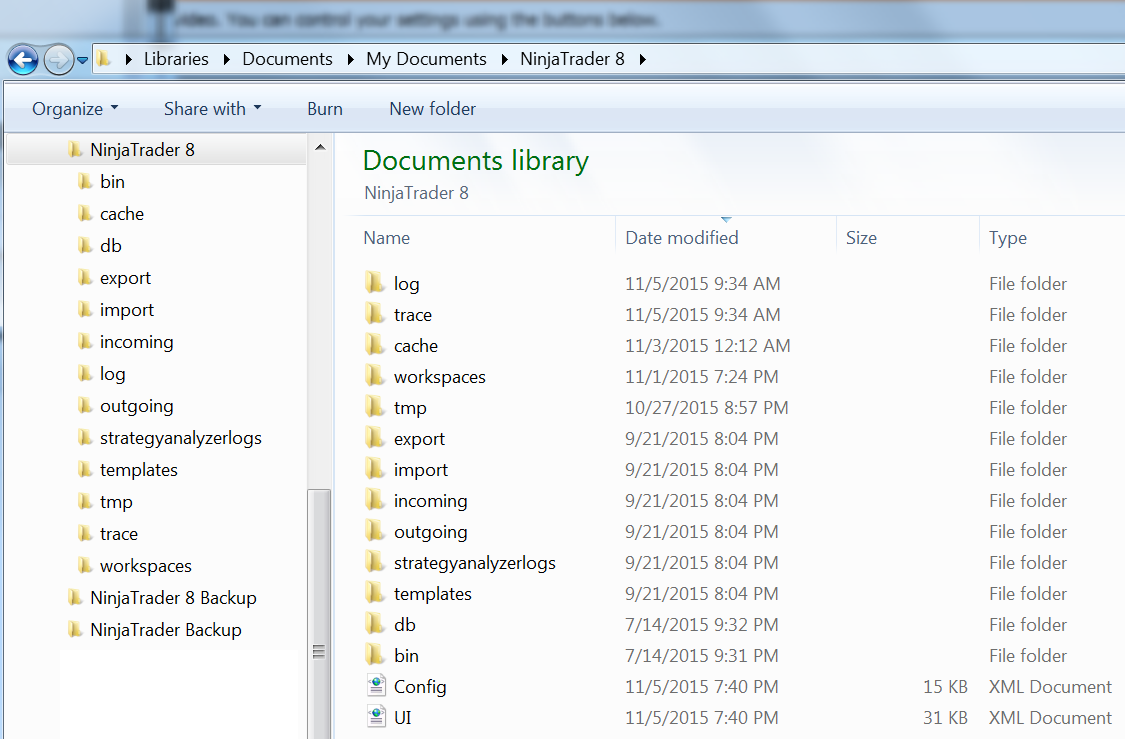Click the export folder icon in file list
Viewport: 1127px width, 739px height.
pos(374,438)
